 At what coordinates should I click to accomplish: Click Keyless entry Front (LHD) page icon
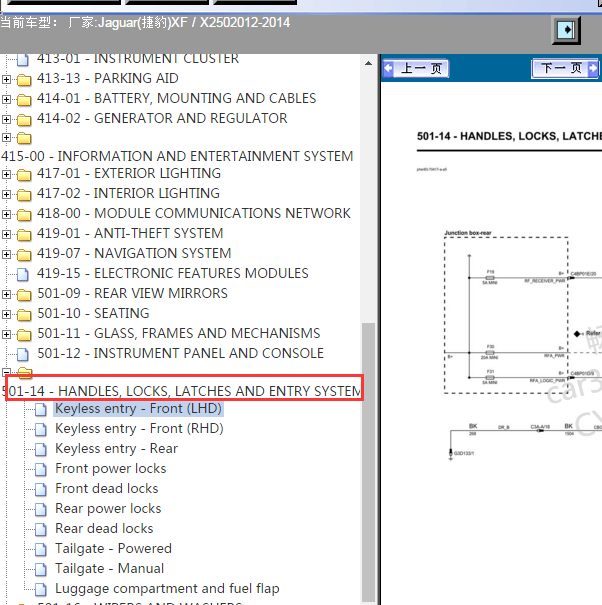[x=41, y=409]
